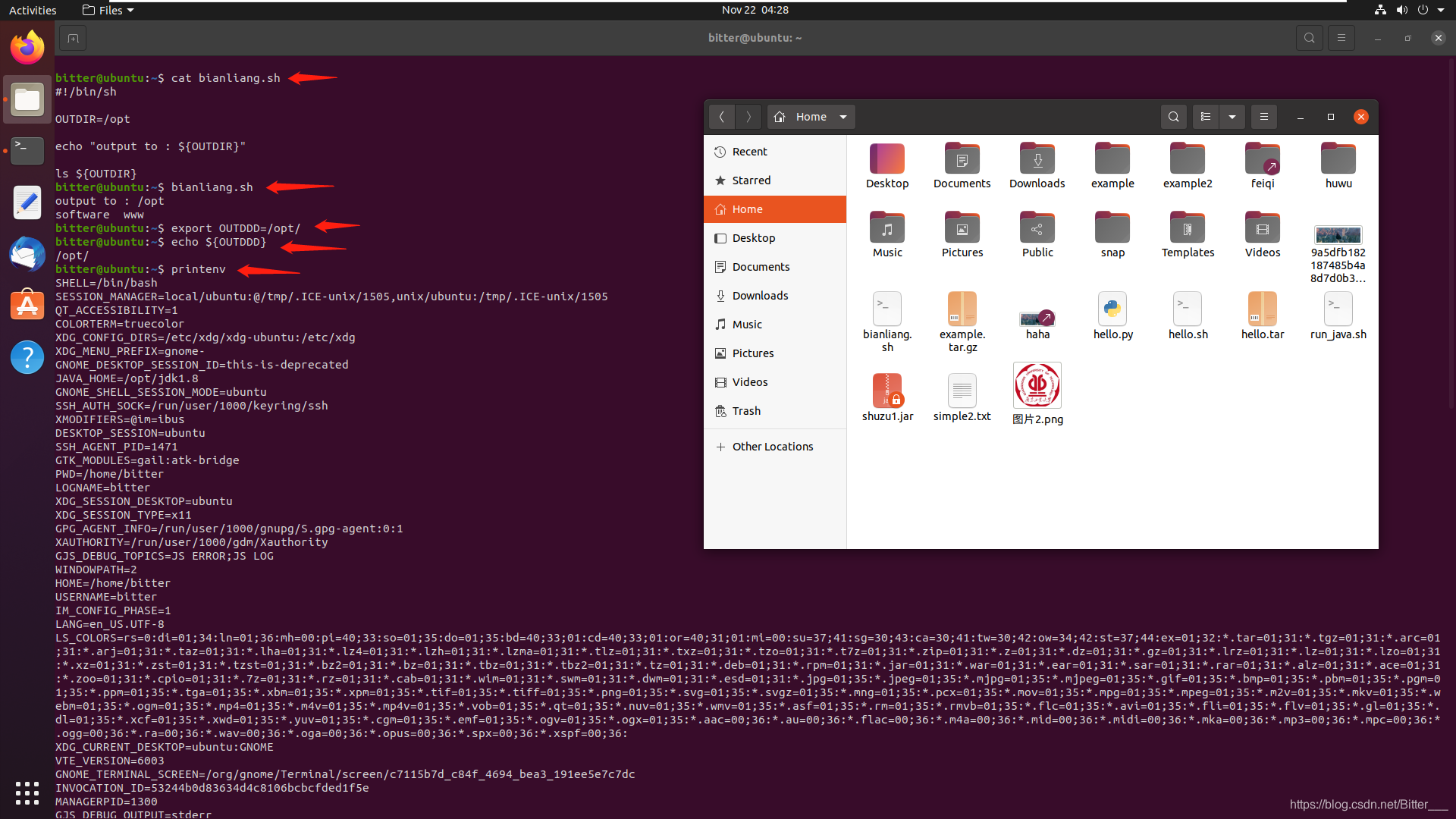Select Trash in sidebar
The image size is (1456, 819).
click(x=746, y=411)
